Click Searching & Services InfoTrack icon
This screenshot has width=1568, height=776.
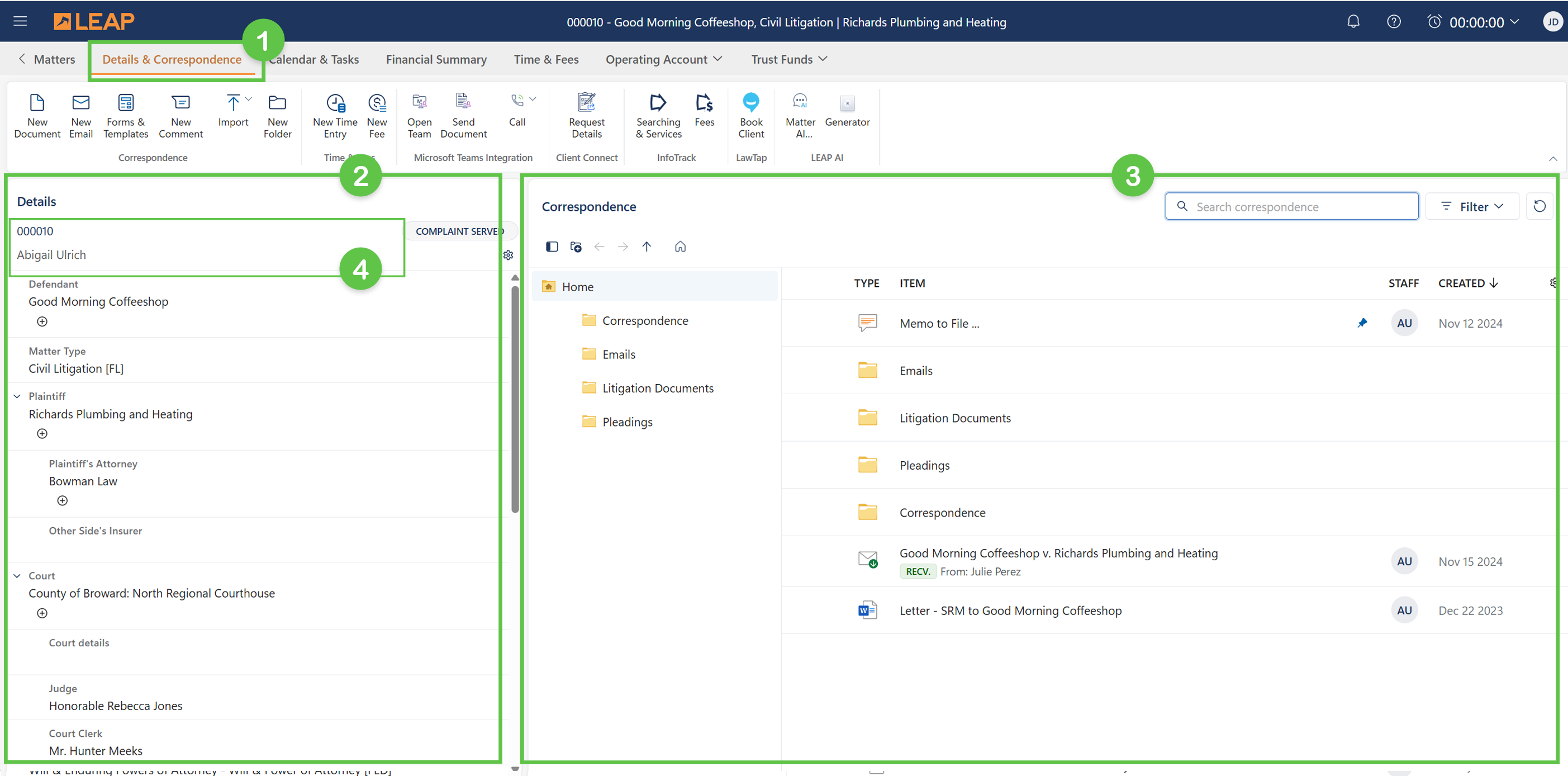658,103
